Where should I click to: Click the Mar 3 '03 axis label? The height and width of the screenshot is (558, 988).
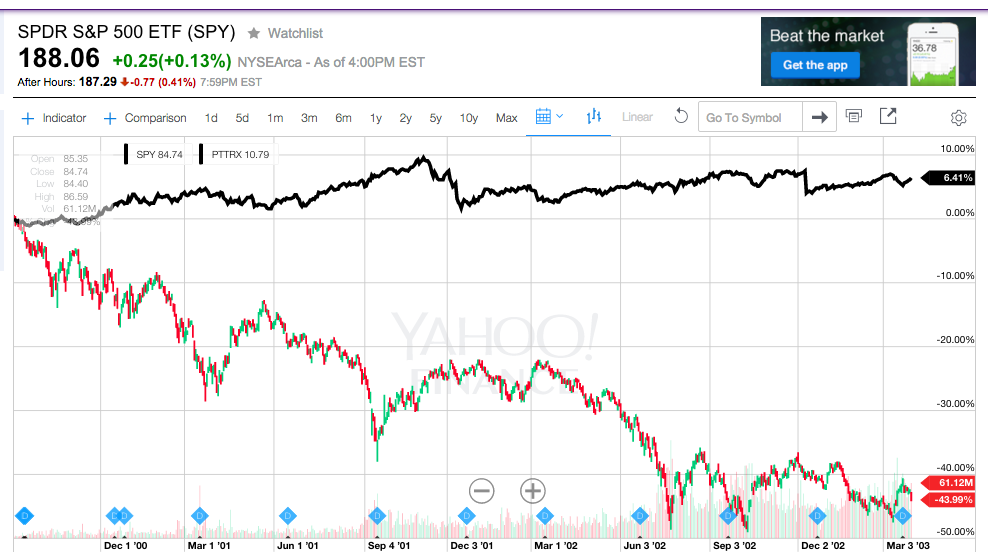click(x=908, y=545)
